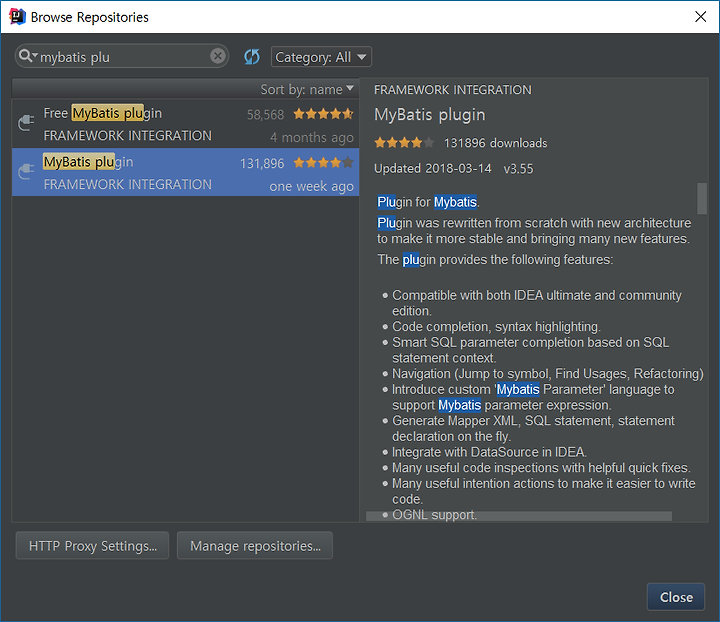Click the search magnifier icon in the search field

[25, 56]
